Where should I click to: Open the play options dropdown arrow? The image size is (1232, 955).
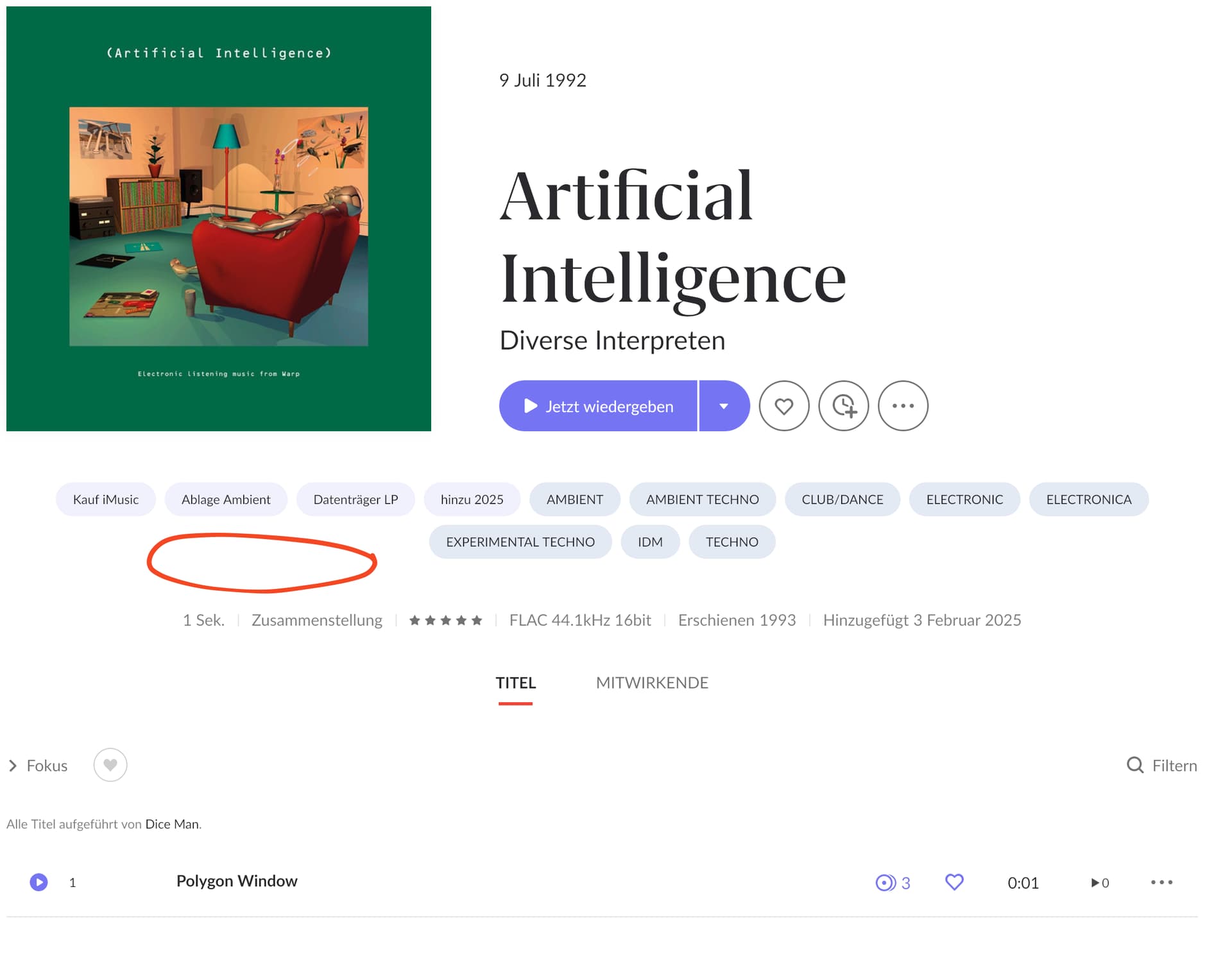coord(724,406)
